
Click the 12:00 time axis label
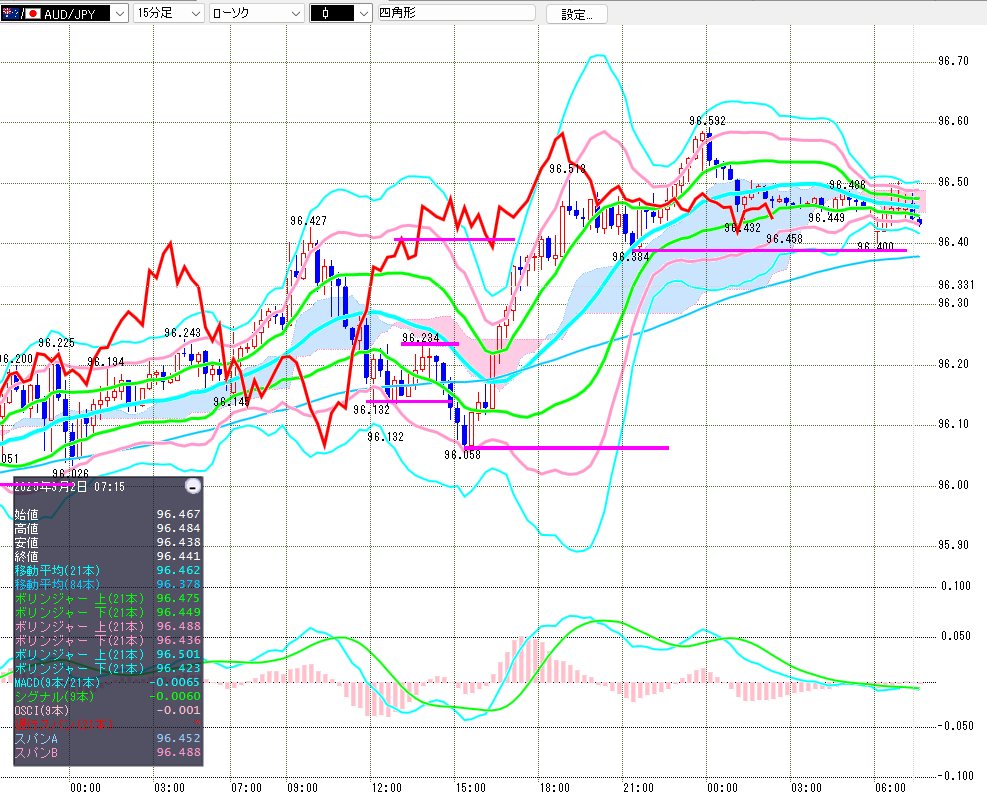pyautogui.click(x=386, y=788)
